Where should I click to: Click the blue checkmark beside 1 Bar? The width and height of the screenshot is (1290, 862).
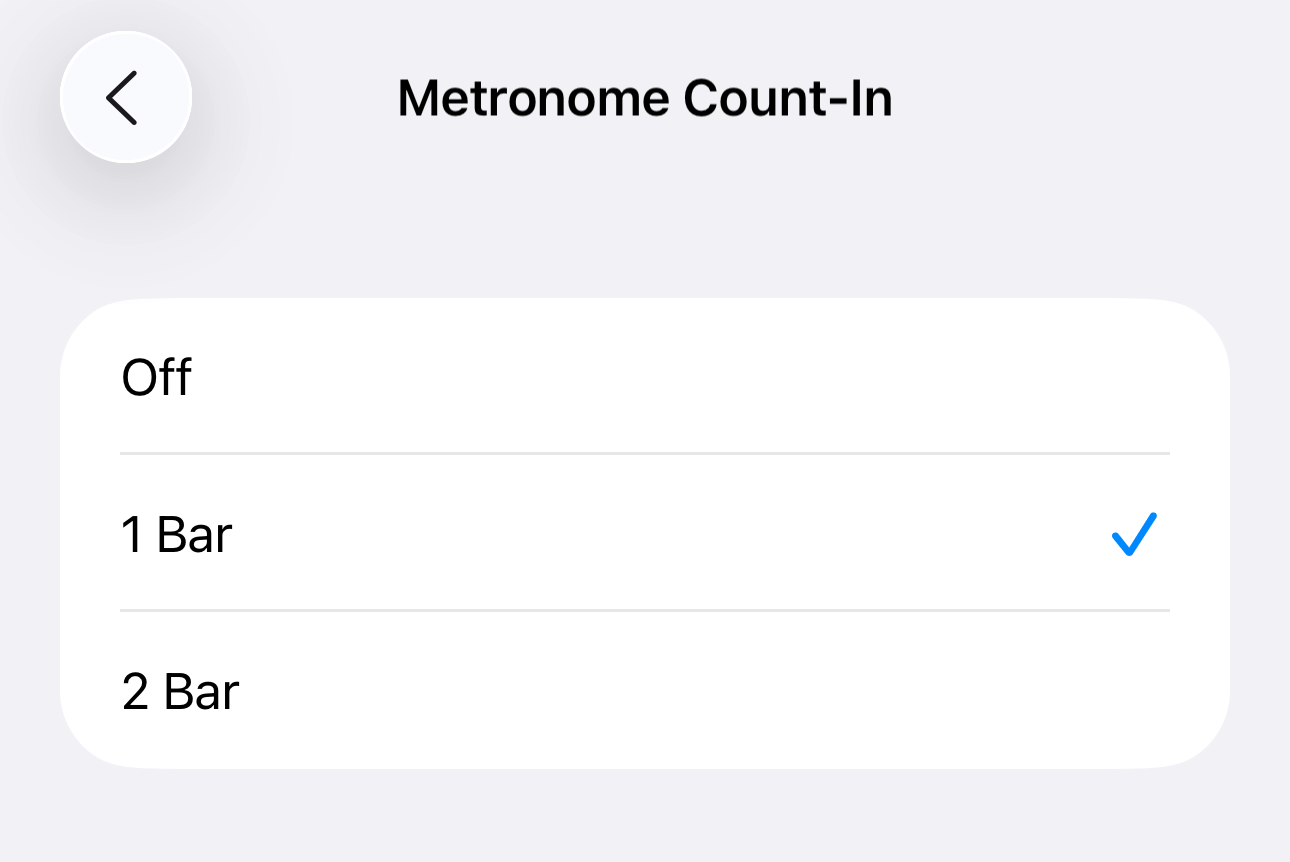(x=1134, y=534)
